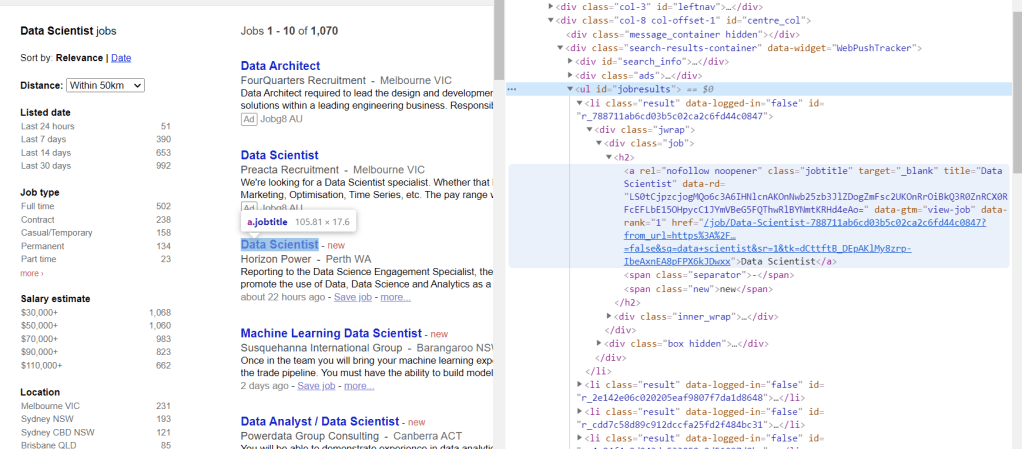This screenshot has height=449, width=1022.
Task: Filter jobs by Full time
Action: coord(39,206)
